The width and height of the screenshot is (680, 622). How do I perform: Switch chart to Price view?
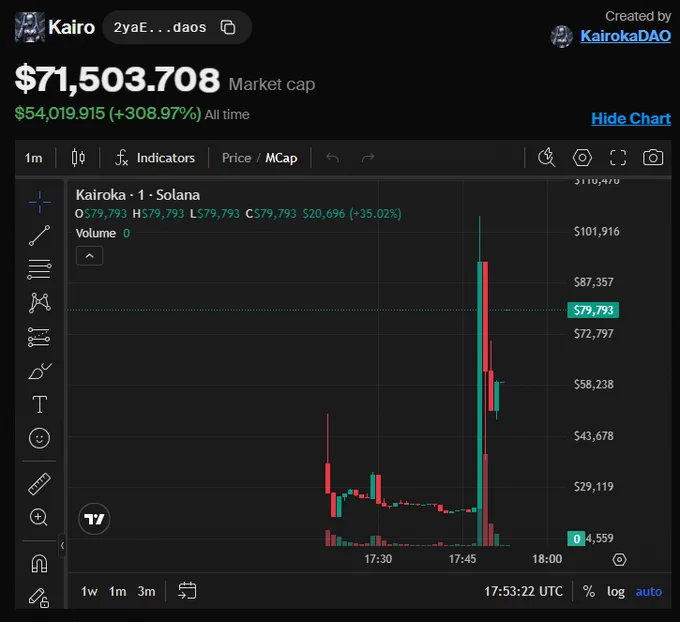236,158
